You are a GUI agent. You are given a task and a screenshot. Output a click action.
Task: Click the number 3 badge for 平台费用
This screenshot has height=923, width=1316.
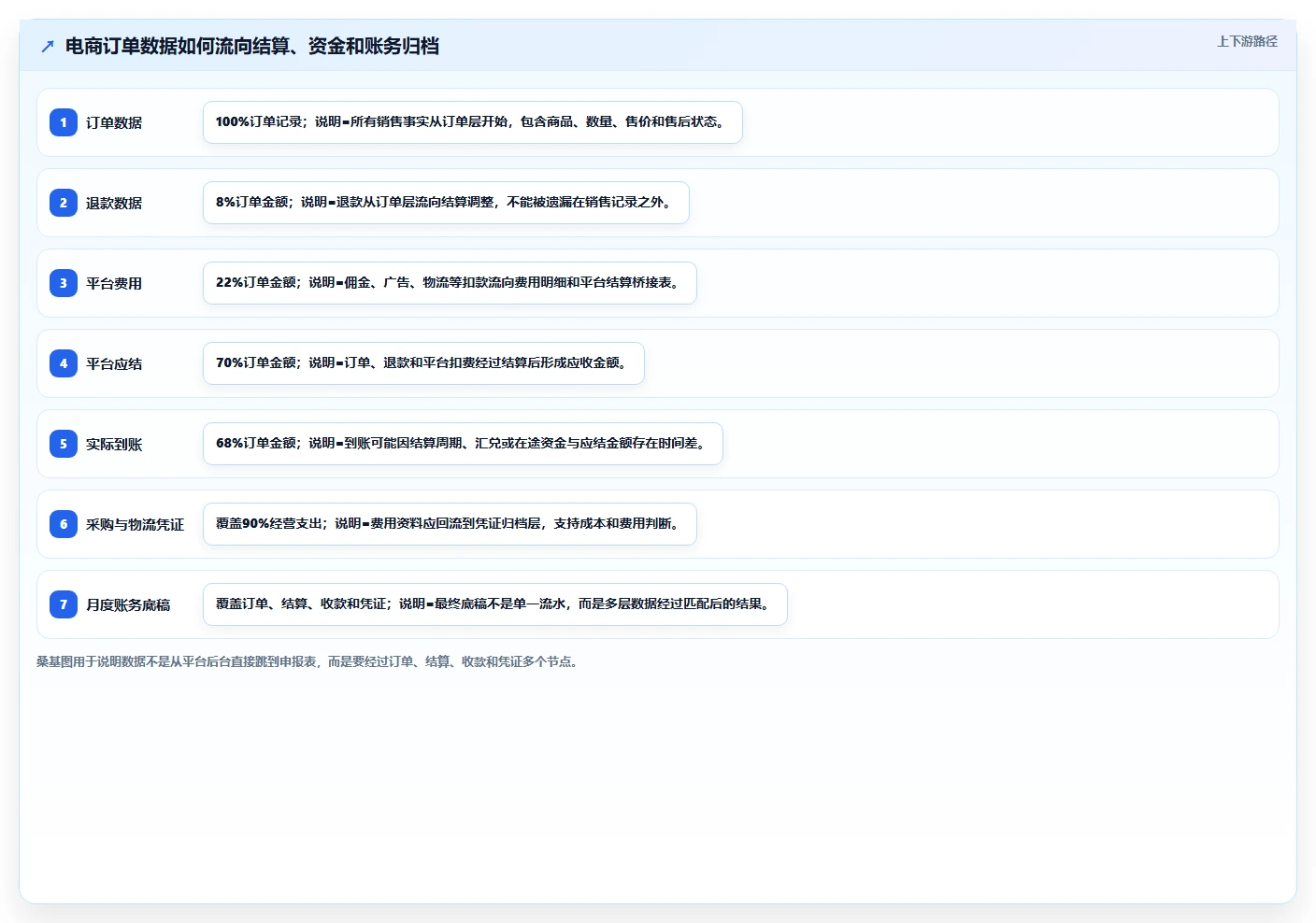[64, 283]
